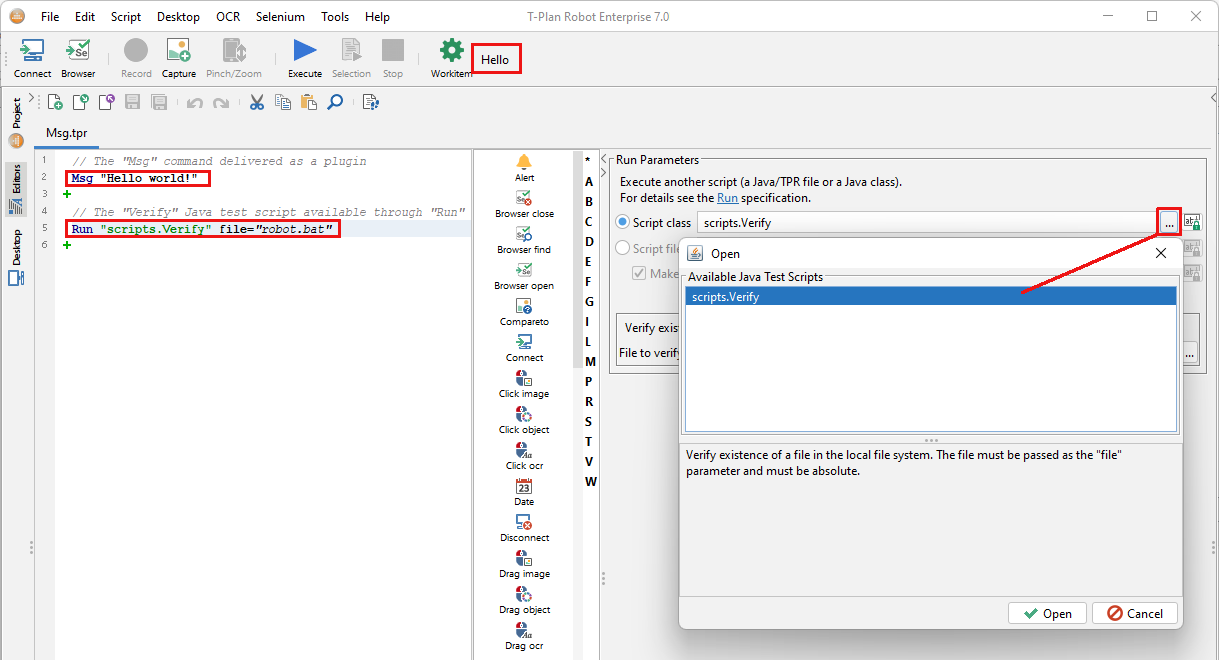Click the Capture screenshot icon
The image size is (1219, 660).
179,53
